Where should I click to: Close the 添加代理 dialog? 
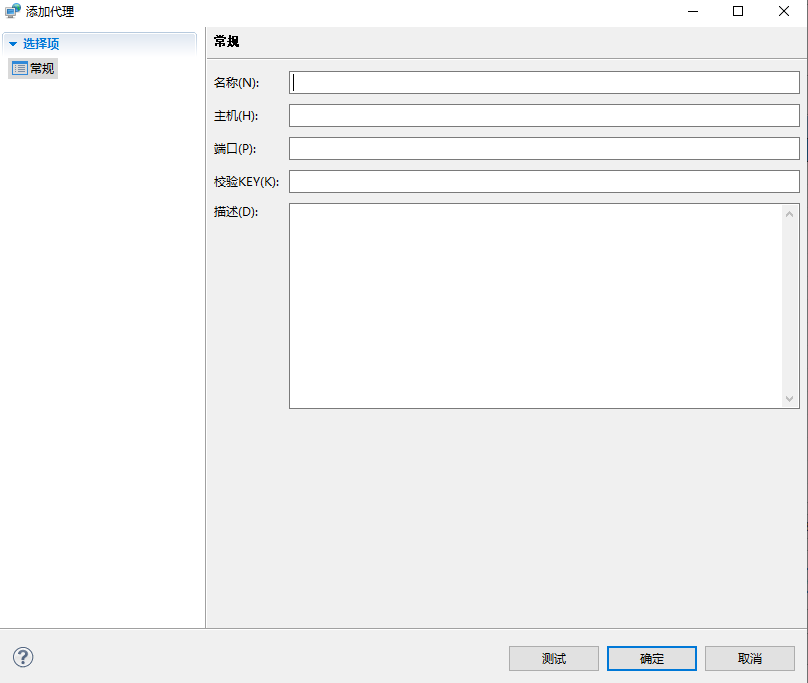(784, 12)
